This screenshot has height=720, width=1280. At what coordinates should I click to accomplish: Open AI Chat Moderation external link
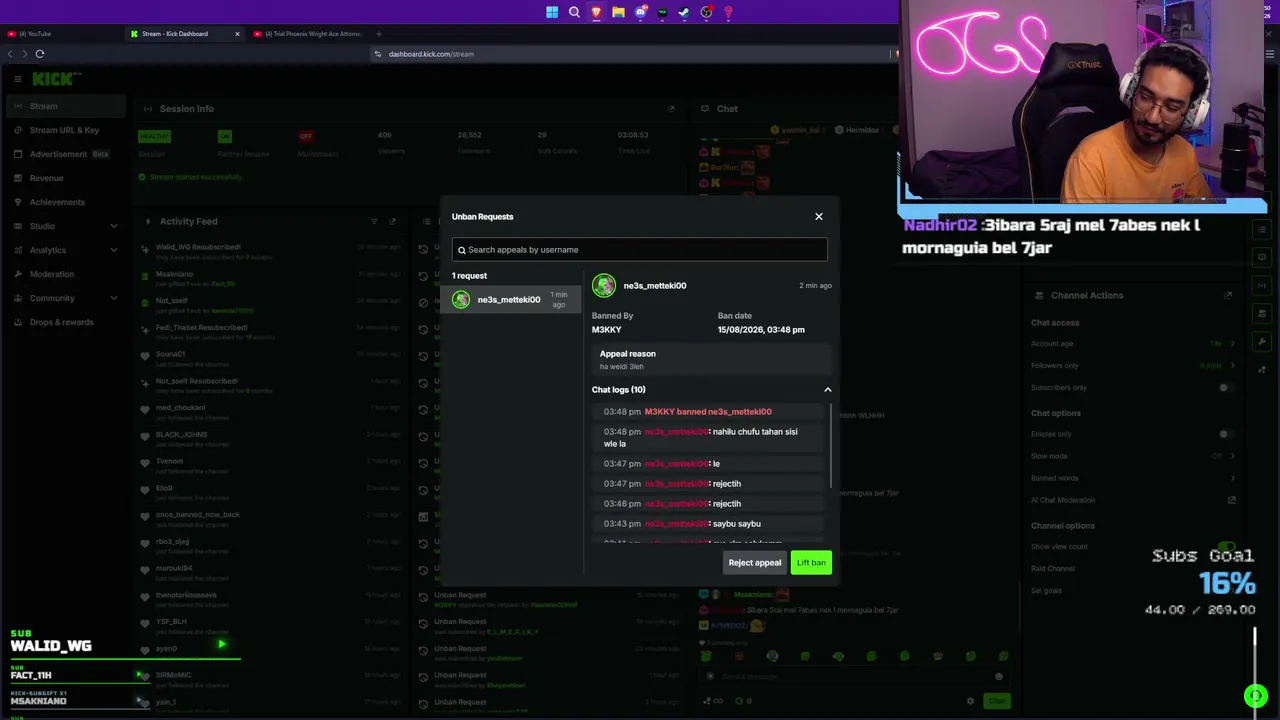[x=1232, y=500]
